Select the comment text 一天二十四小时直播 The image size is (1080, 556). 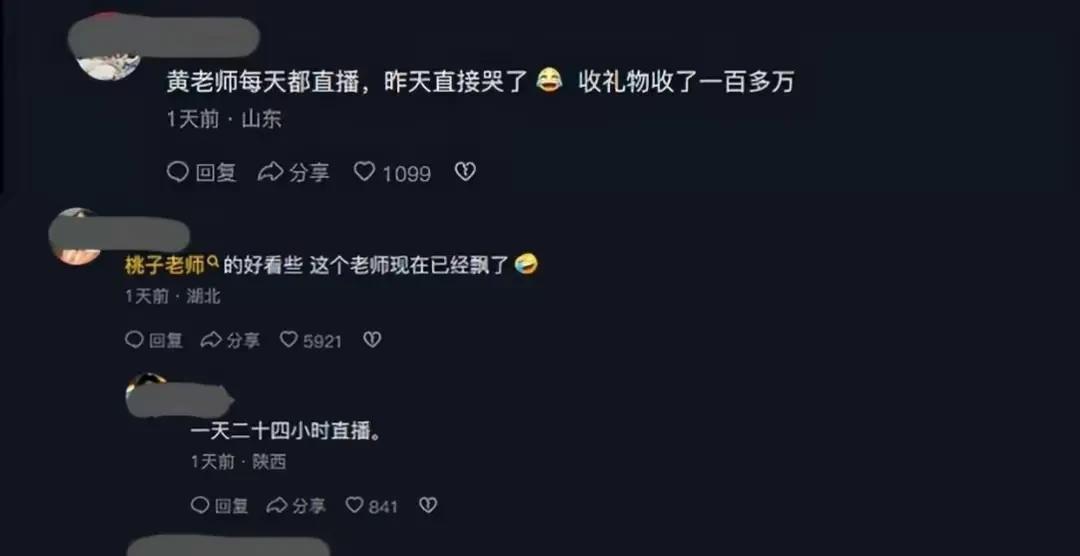tap(285, 433)
